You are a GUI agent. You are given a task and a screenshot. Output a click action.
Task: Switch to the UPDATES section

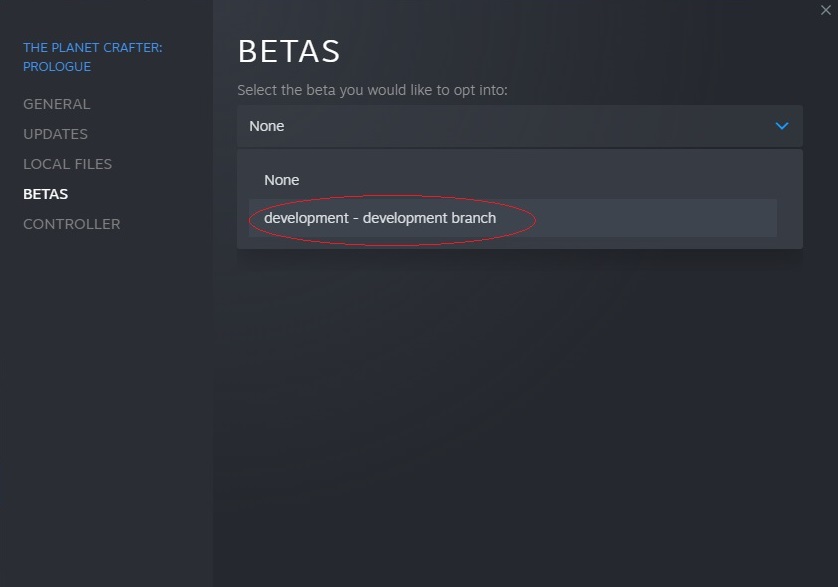pos(56,134)
